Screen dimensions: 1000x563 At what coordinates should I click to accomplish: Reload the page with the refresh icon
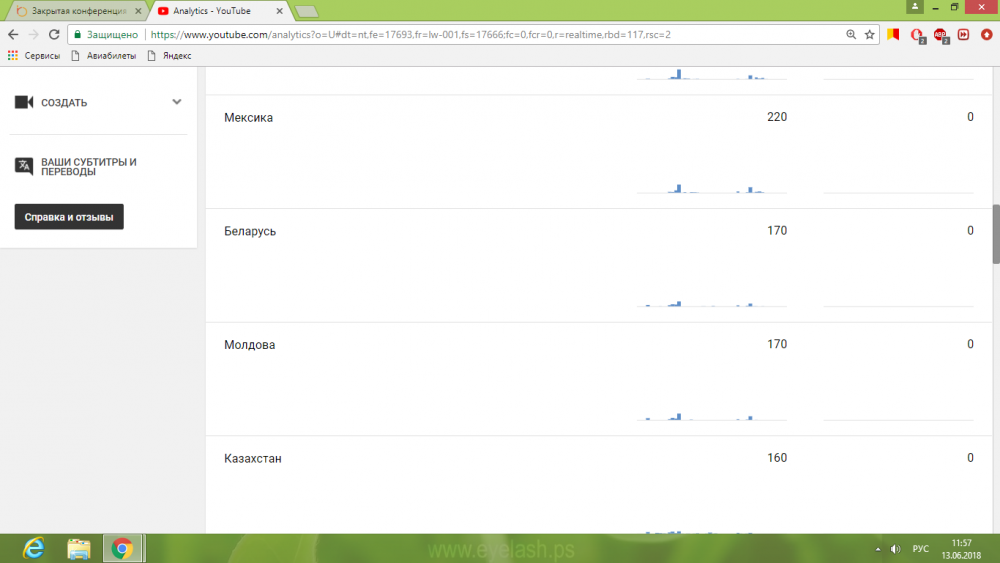tap(54, 34)
